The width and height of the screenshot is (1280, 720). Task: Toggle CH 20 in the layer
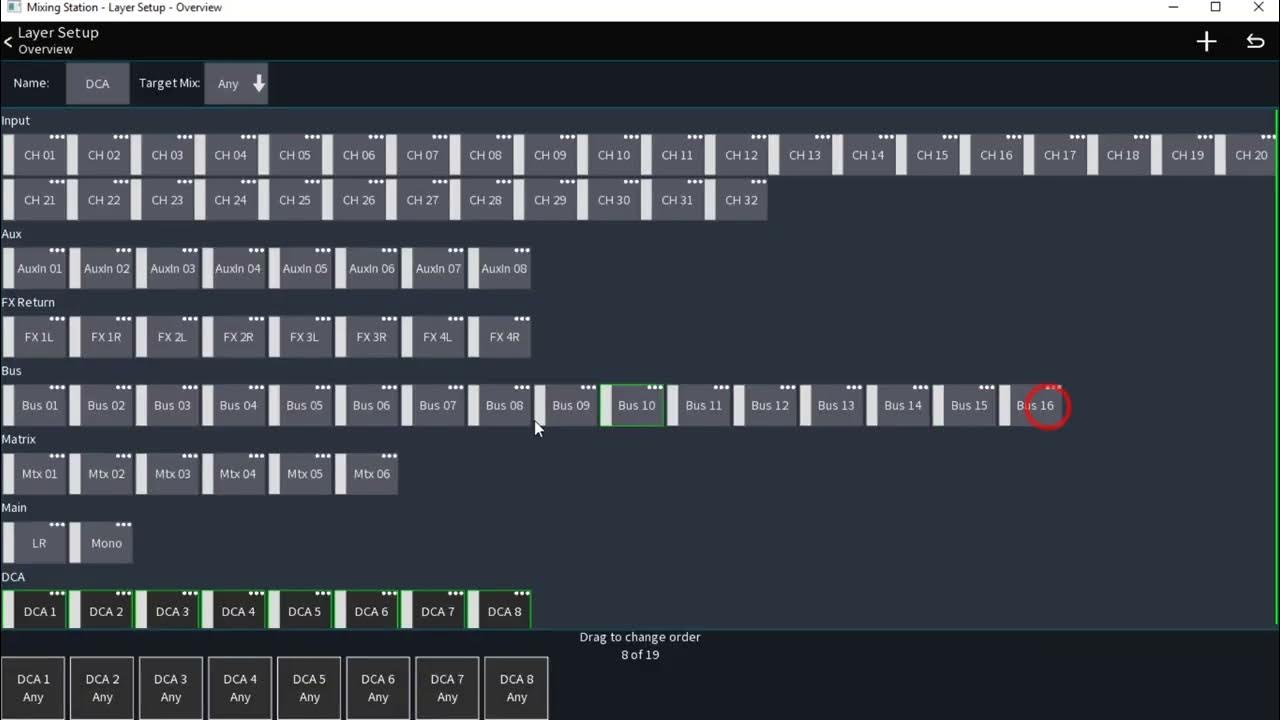tap(1247, 155)
